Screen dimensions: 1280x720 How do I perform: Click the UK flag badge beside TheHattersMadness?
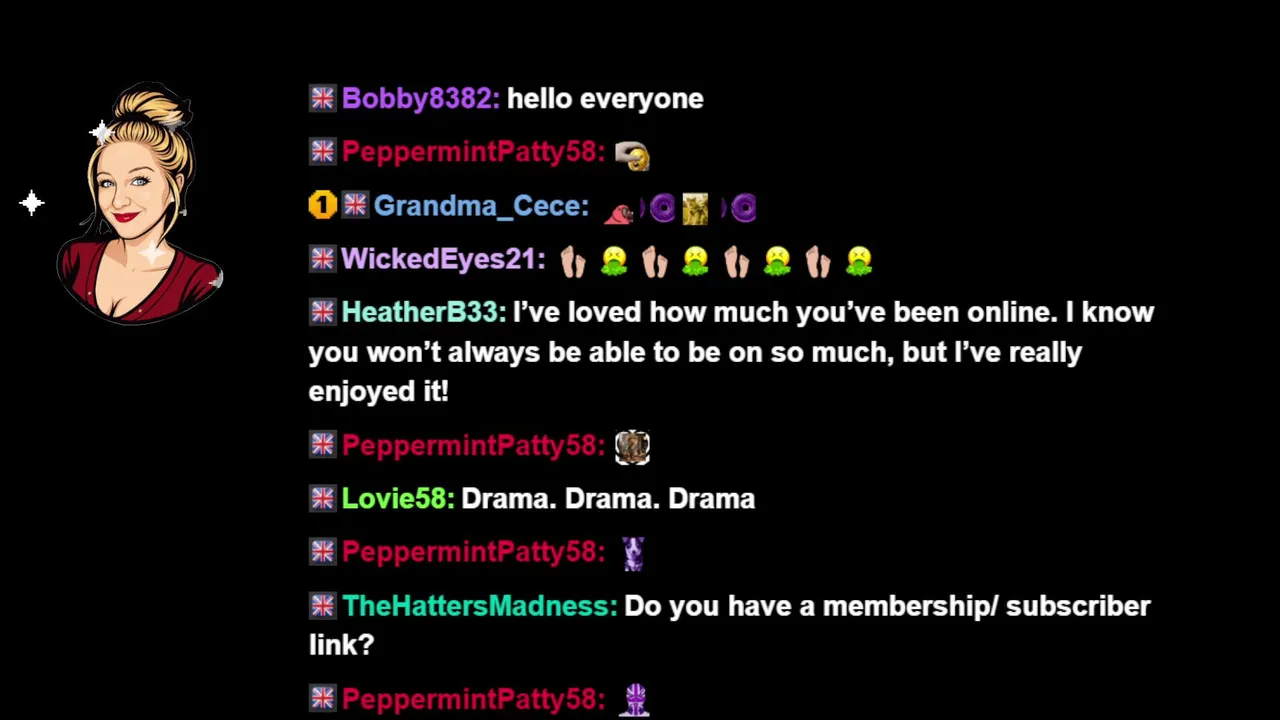tap(322, 605)
